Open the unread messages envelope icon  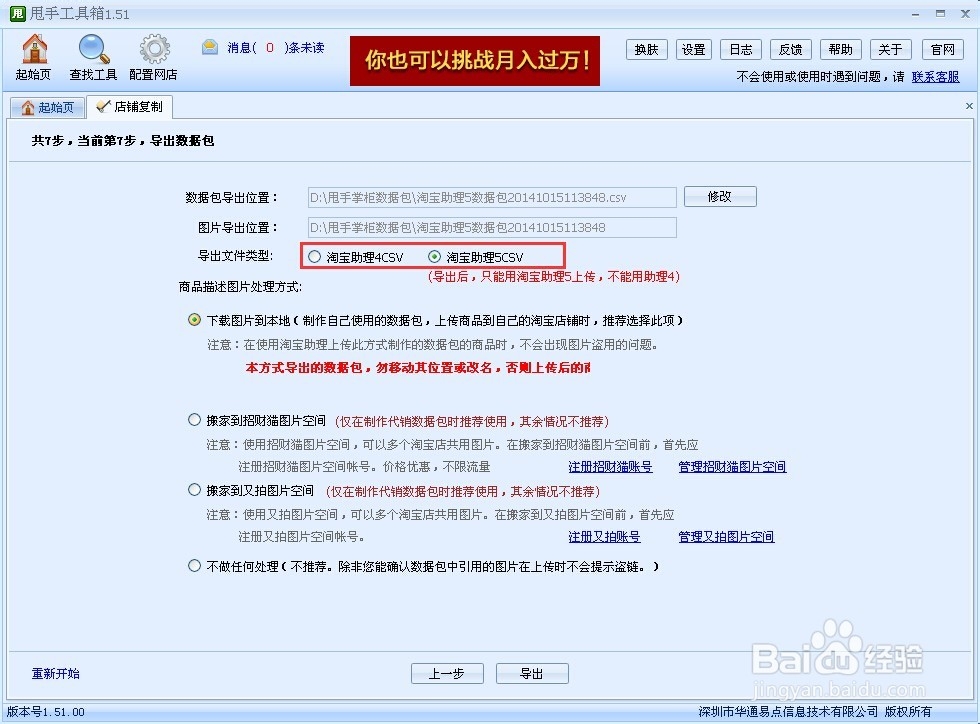point(210,47)
